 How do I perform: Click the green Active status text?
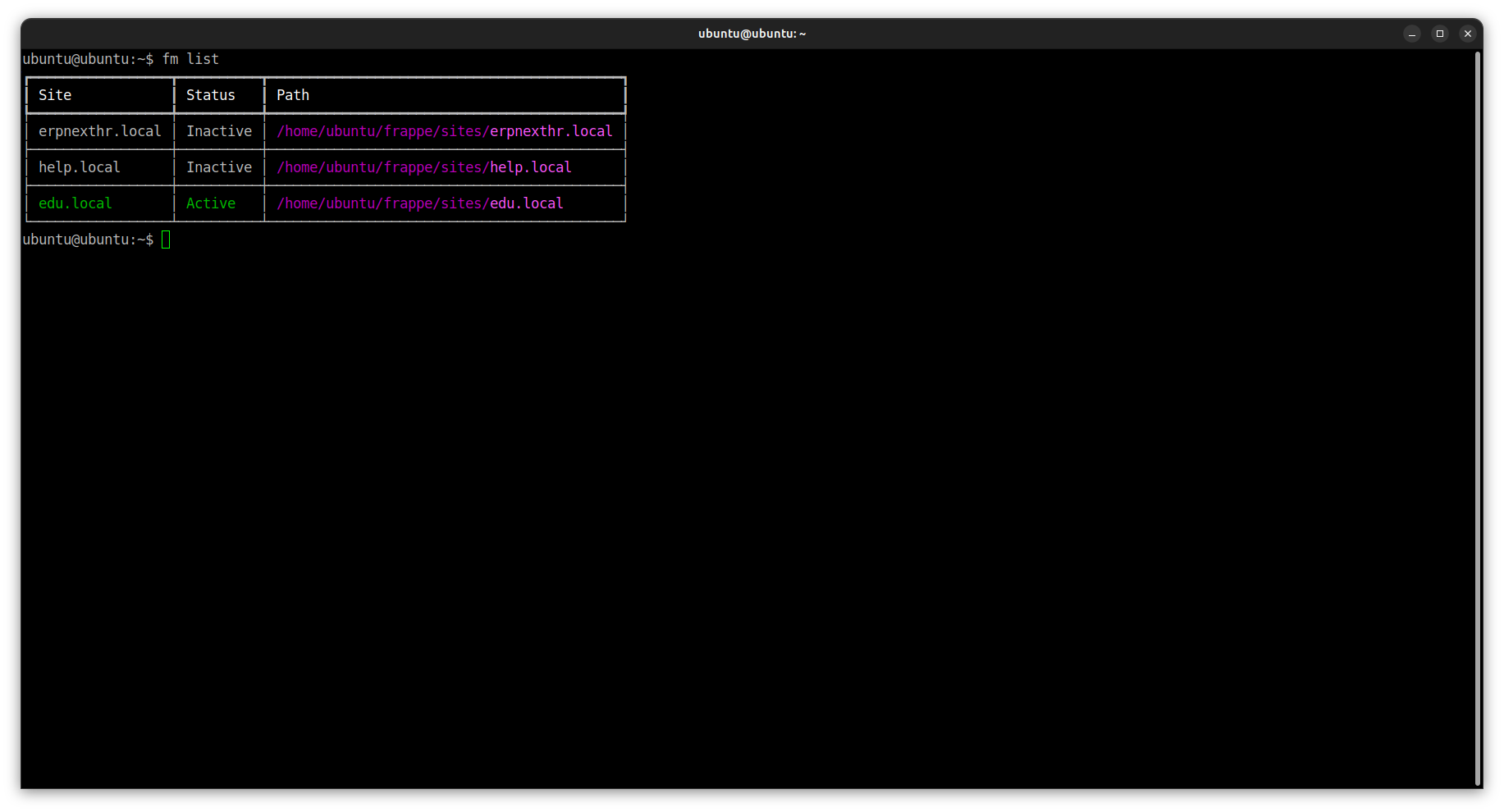pos(210,203)
